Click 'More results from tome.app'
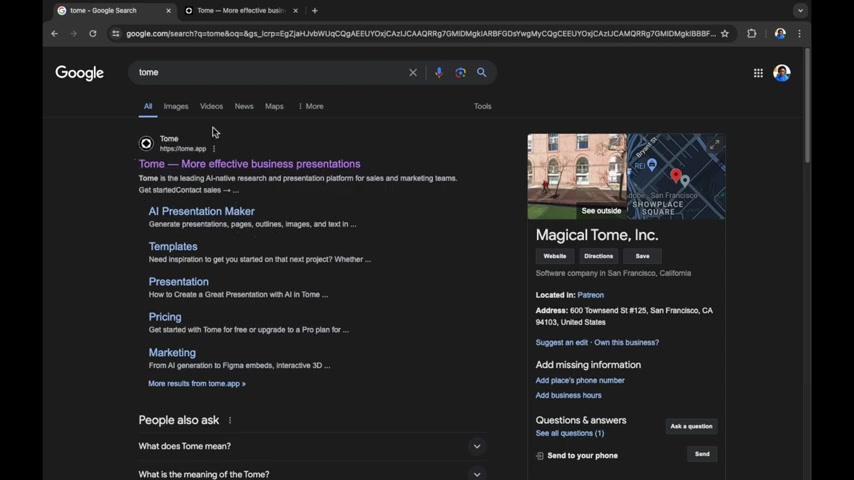Viewport: 854px width, 480px height. (197, 384)
